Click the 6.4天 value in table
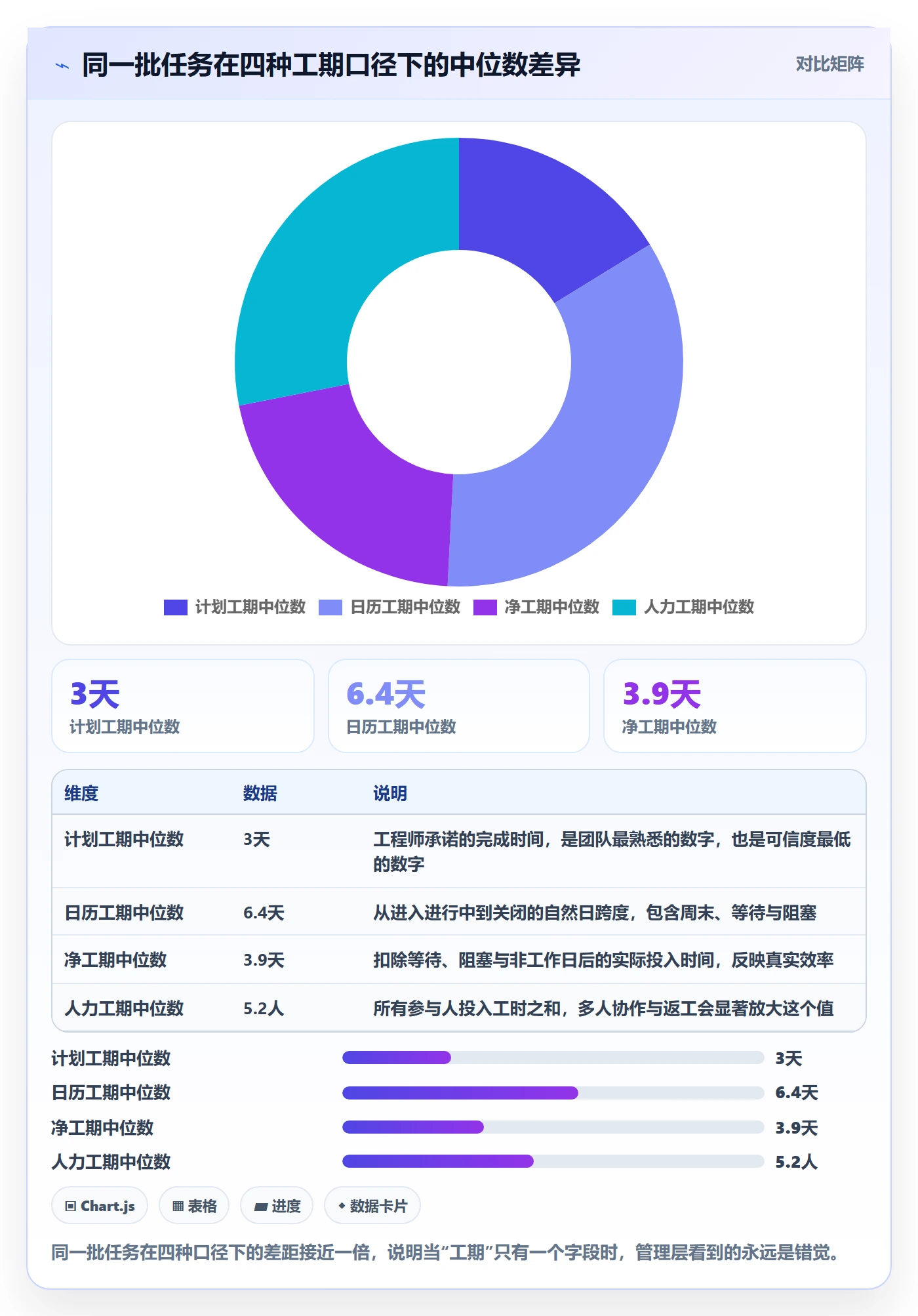 point(264,913)
